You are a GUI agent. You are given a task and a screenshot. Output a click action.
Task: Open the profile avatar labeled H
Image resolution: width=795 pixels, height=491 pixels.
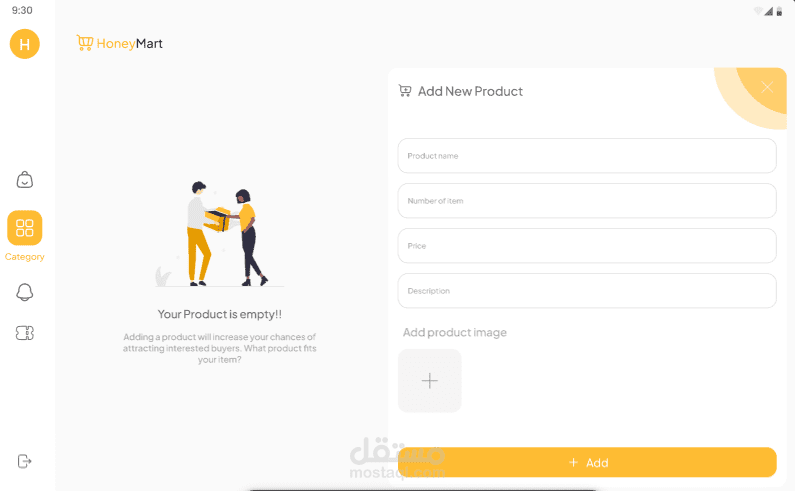(x=24, y=44)
